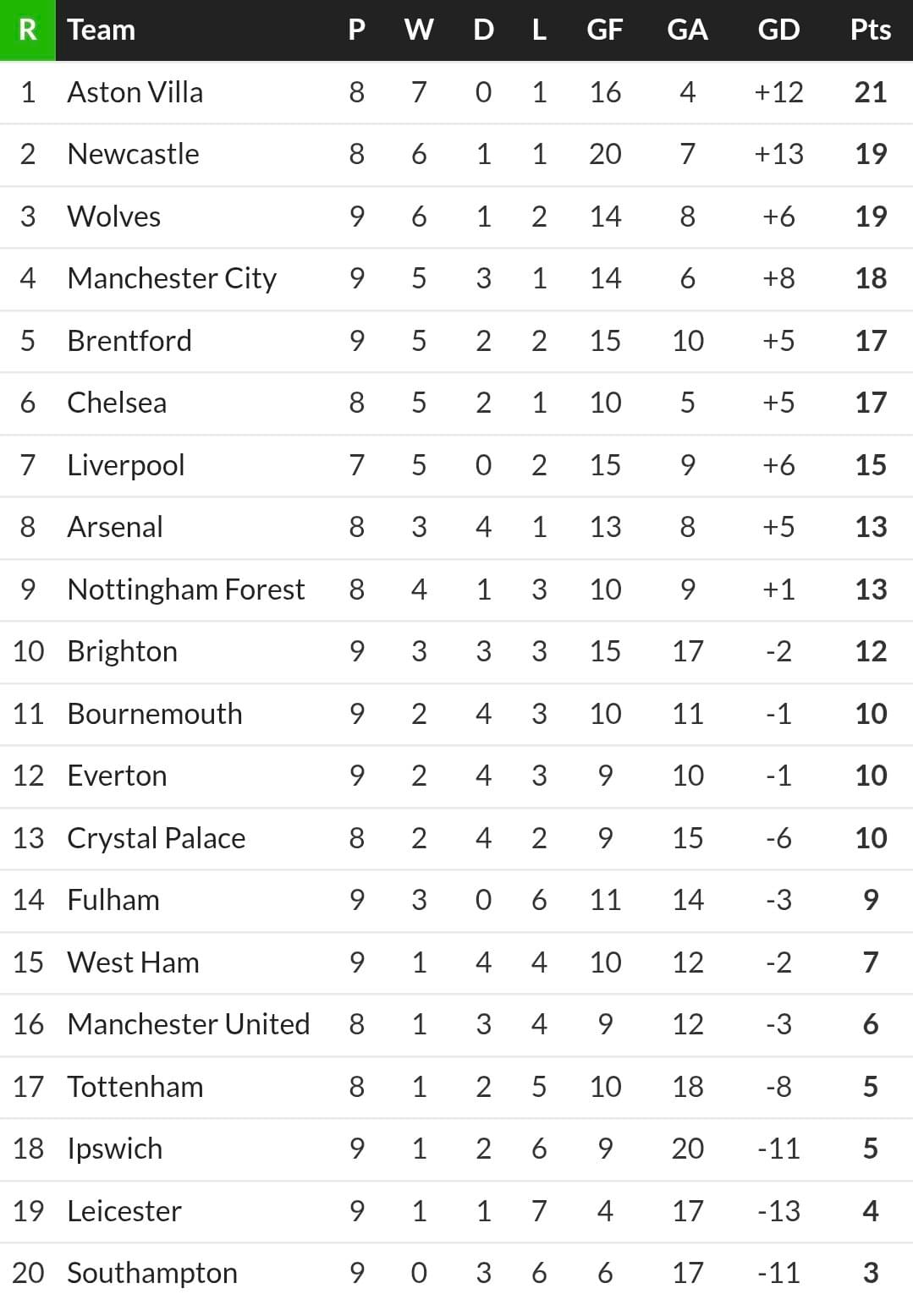913x1316 pixels.
Task: Click Aston Villa's 21 points value
Action: tap(871, 92)
